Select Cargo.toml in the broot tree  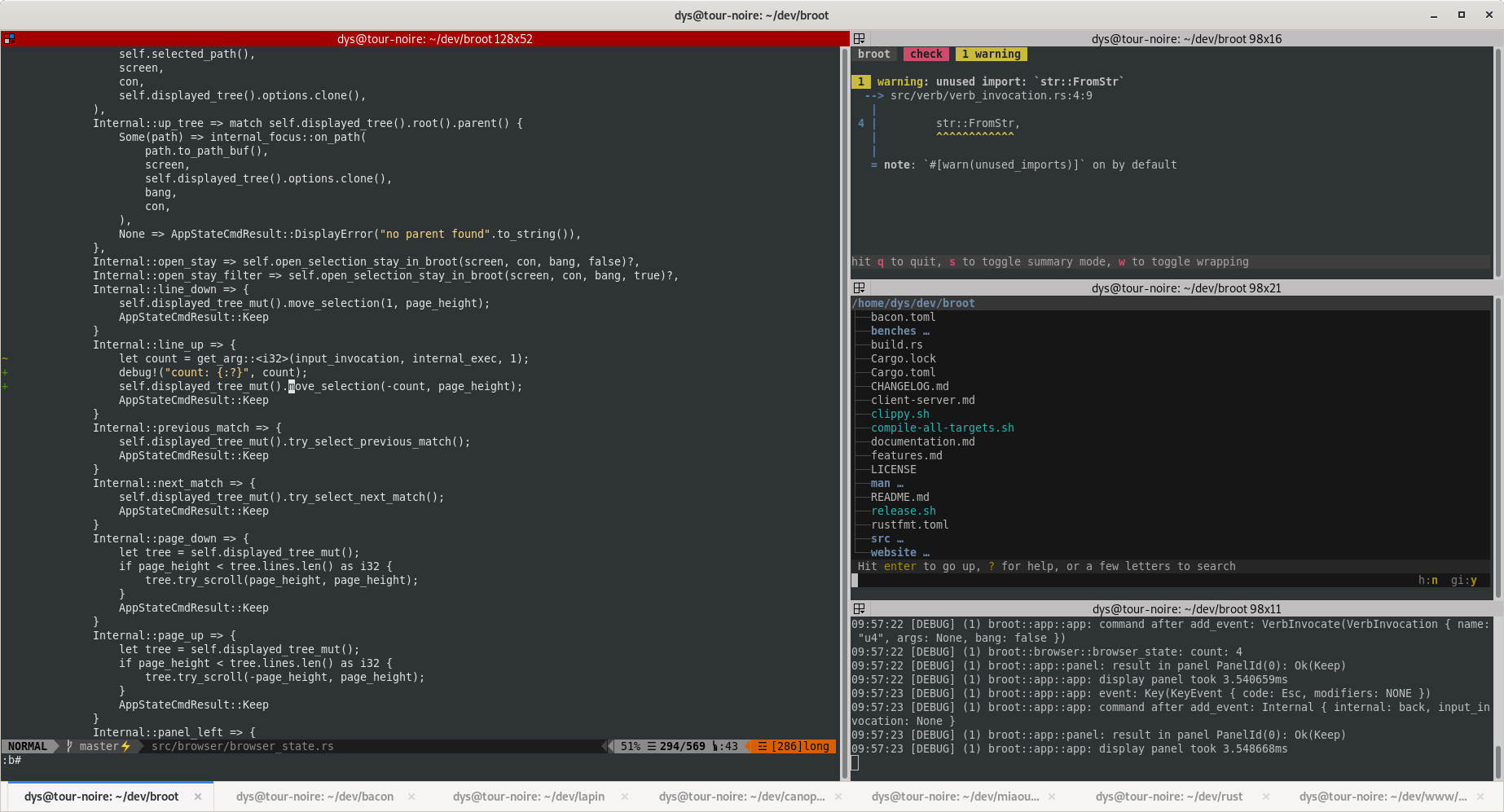[904, 372]
